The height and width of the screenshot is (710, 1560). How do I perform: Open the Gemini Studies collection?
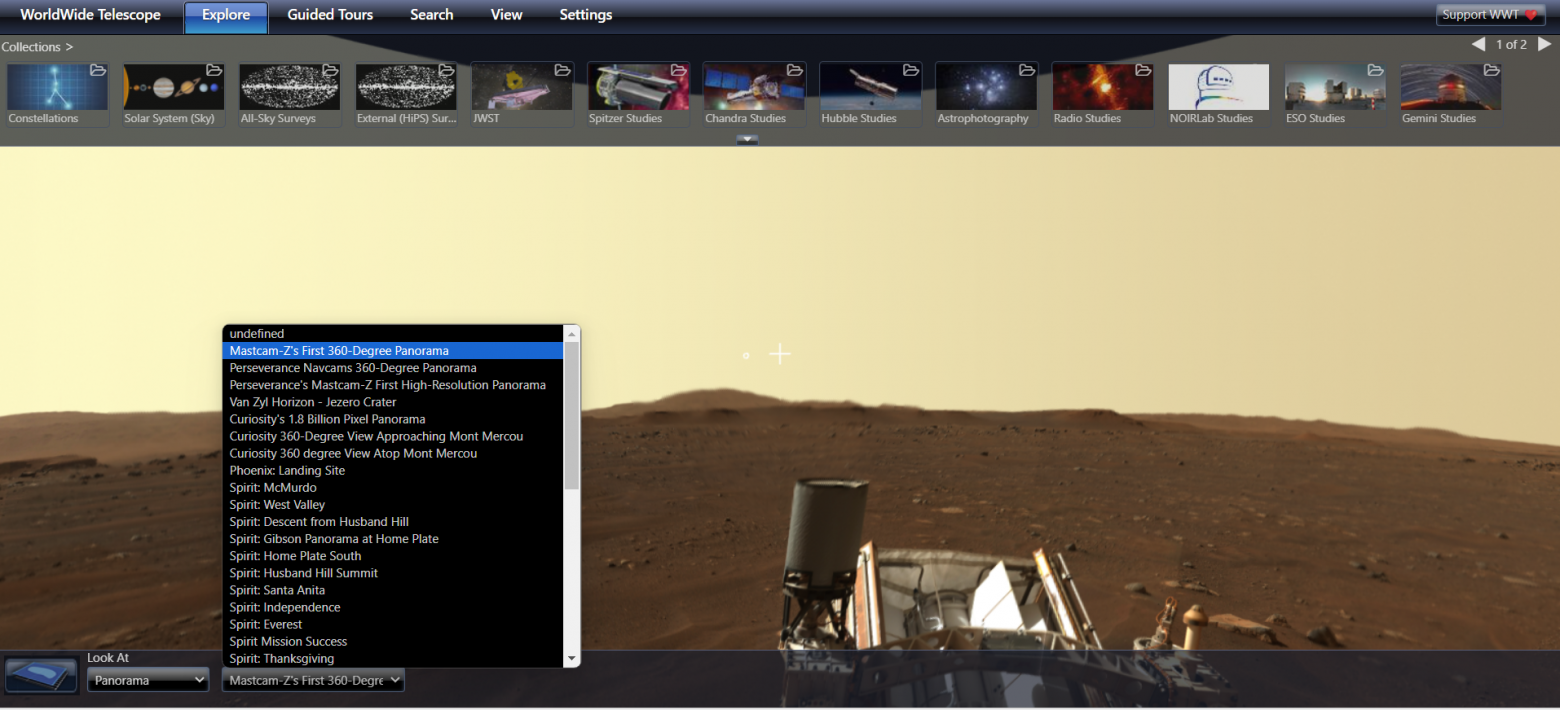point(1451,95)
